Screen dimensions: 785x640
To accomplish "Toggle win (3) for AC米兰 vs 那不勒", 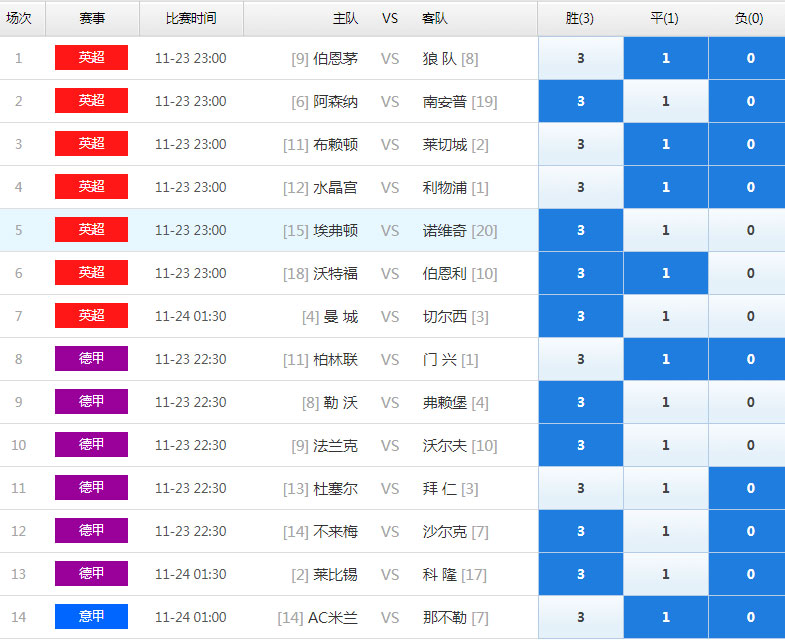I will pyautogui.click(x=581, y=617).
